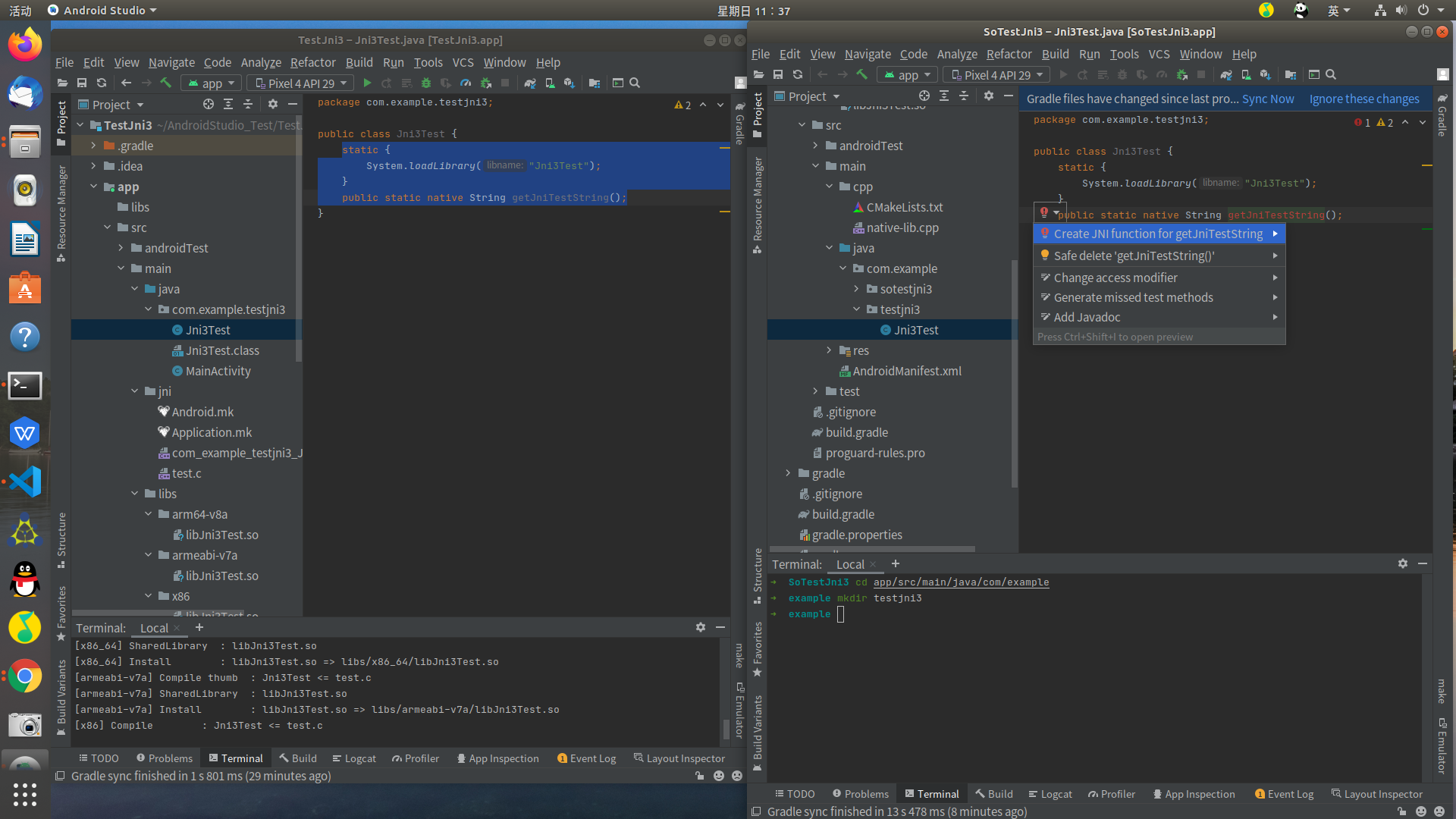Collapse cpp folder in SoTestJni3 tree
The width and height of the screenshot is (1456, 819).
click(829, 187)
